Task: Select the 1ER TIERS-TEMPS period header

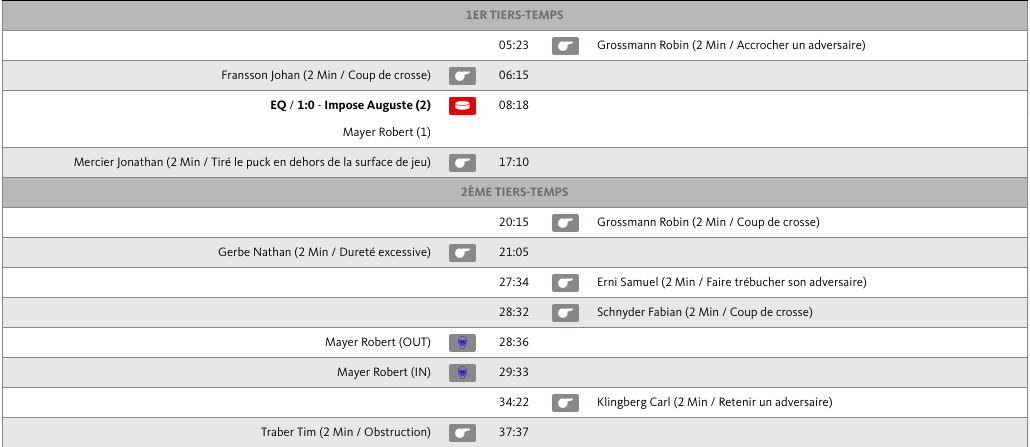Action: click(514, 15)
